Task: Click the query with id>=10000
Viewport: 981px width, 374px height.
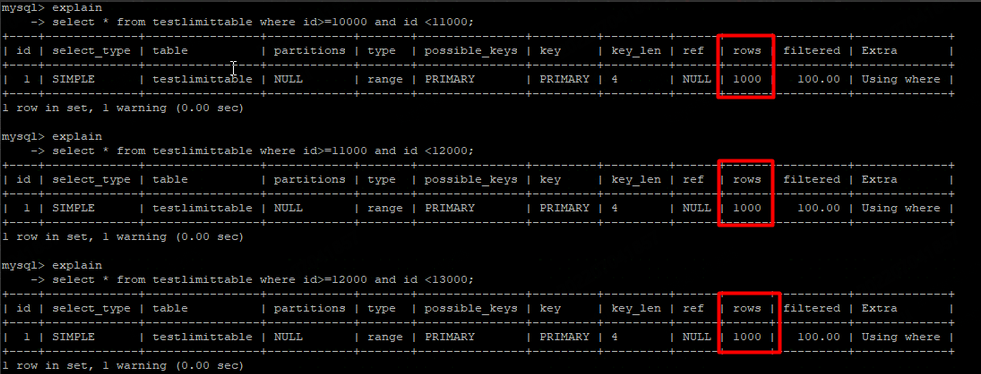Action: tap(263, 22)
